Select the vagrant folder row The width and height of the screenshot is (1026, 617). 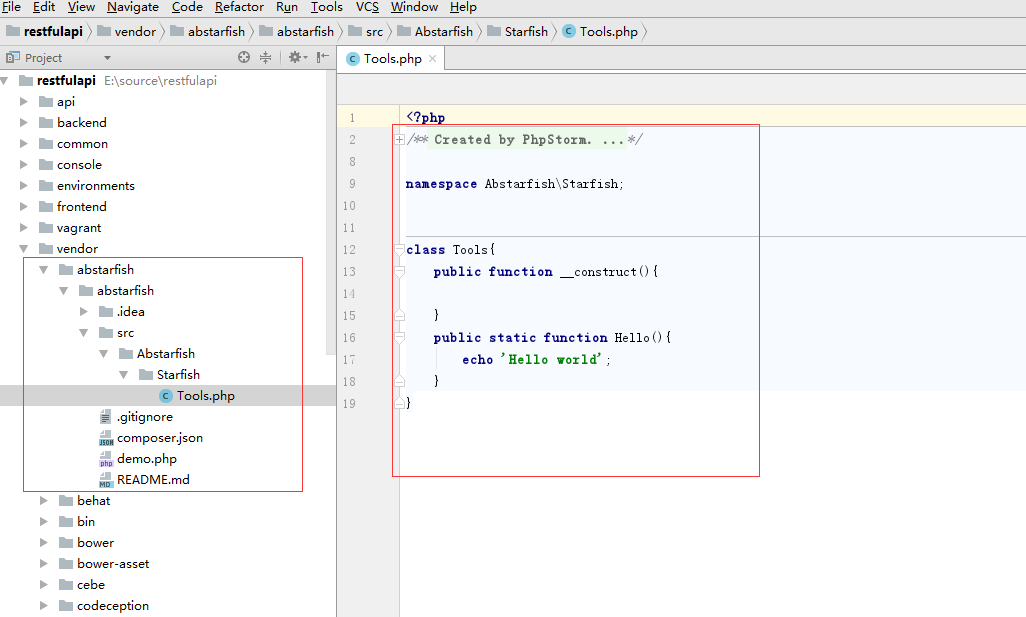(x=79, y=228)
